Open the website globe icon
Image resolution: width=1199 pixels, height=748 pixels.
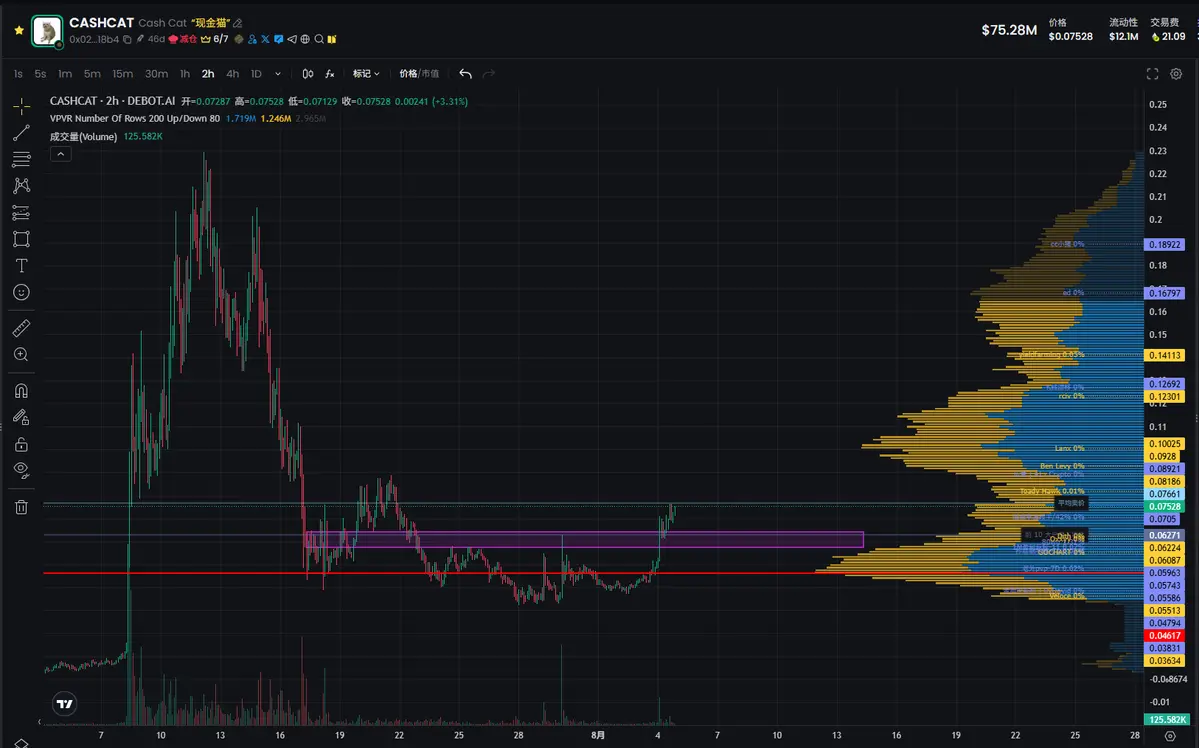tap(305, 39)
